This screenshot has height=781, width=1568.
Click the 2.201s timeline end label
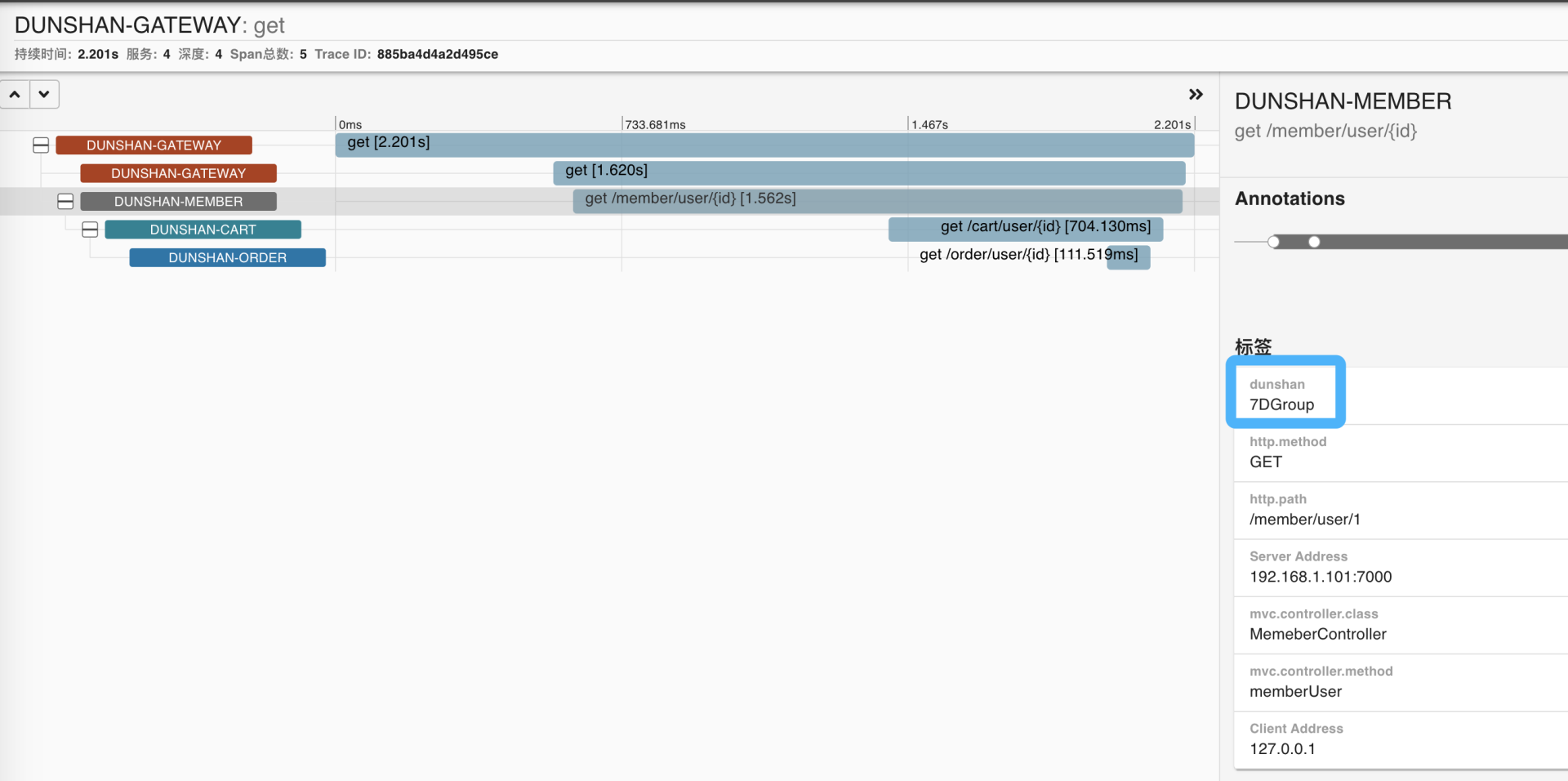pos(1172,125)
